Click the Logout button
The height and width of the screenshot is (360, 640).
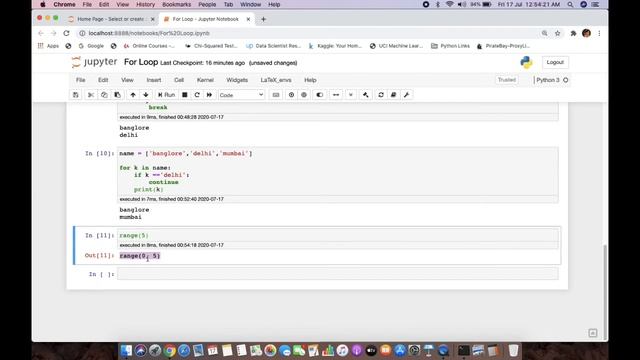(555, 62)
